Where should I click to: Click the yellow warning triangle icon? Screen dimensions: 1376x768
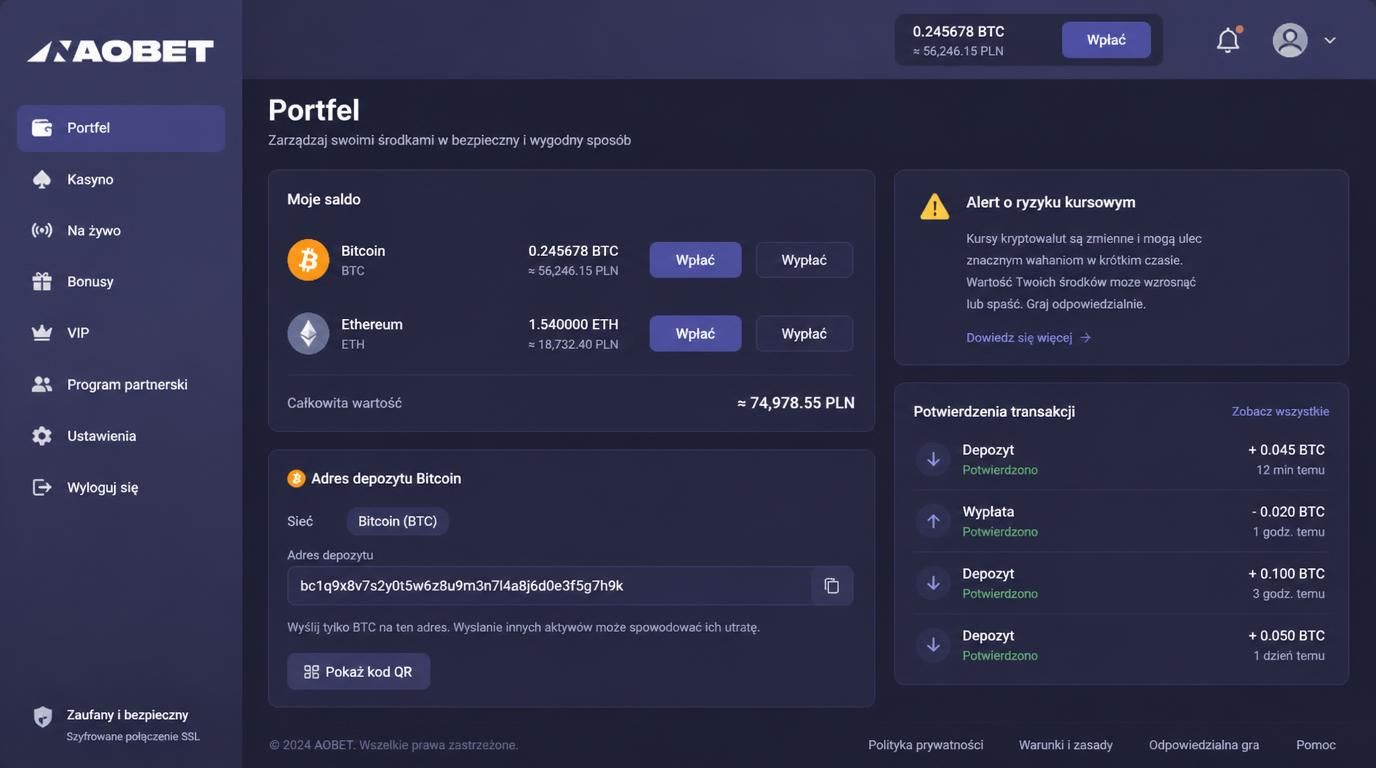click(x=934, y=206)
